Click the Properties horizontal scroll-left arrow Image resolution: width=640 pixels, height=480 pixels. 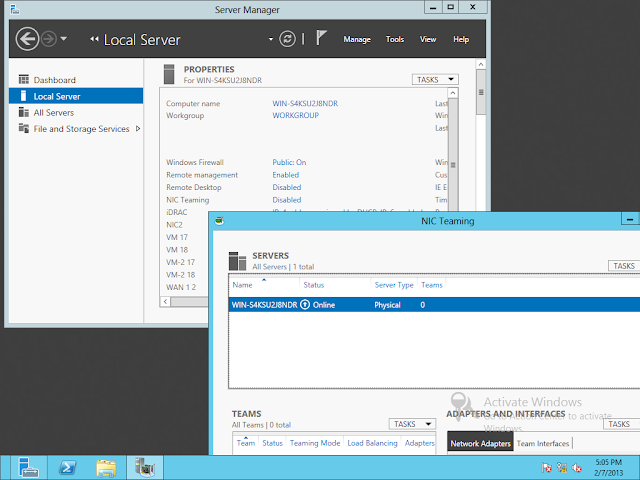[x=165, y=302]
